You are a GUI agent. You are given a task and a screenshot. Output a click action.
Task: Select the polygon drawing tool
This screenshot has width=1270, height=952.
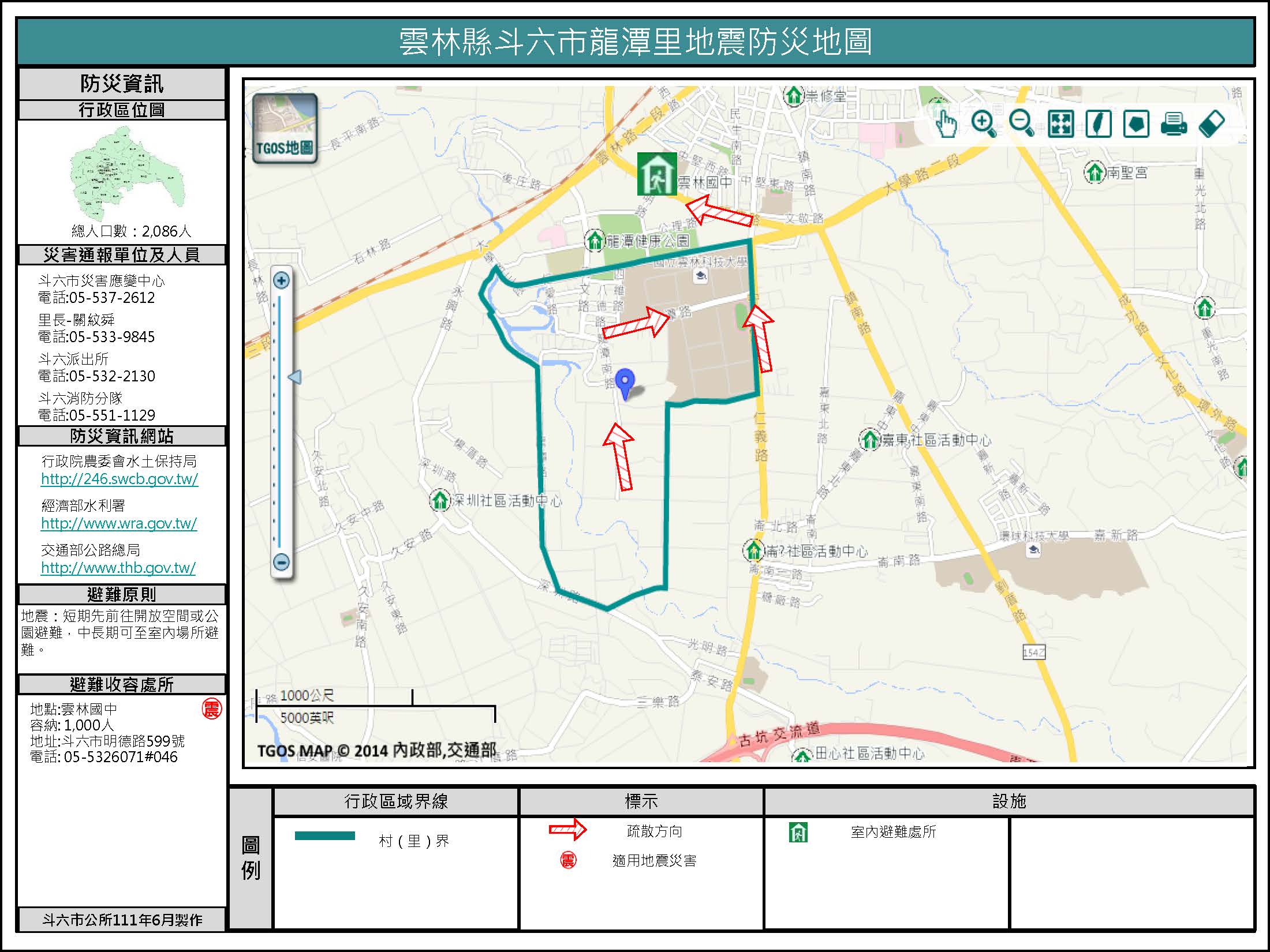click(1136, 124)
